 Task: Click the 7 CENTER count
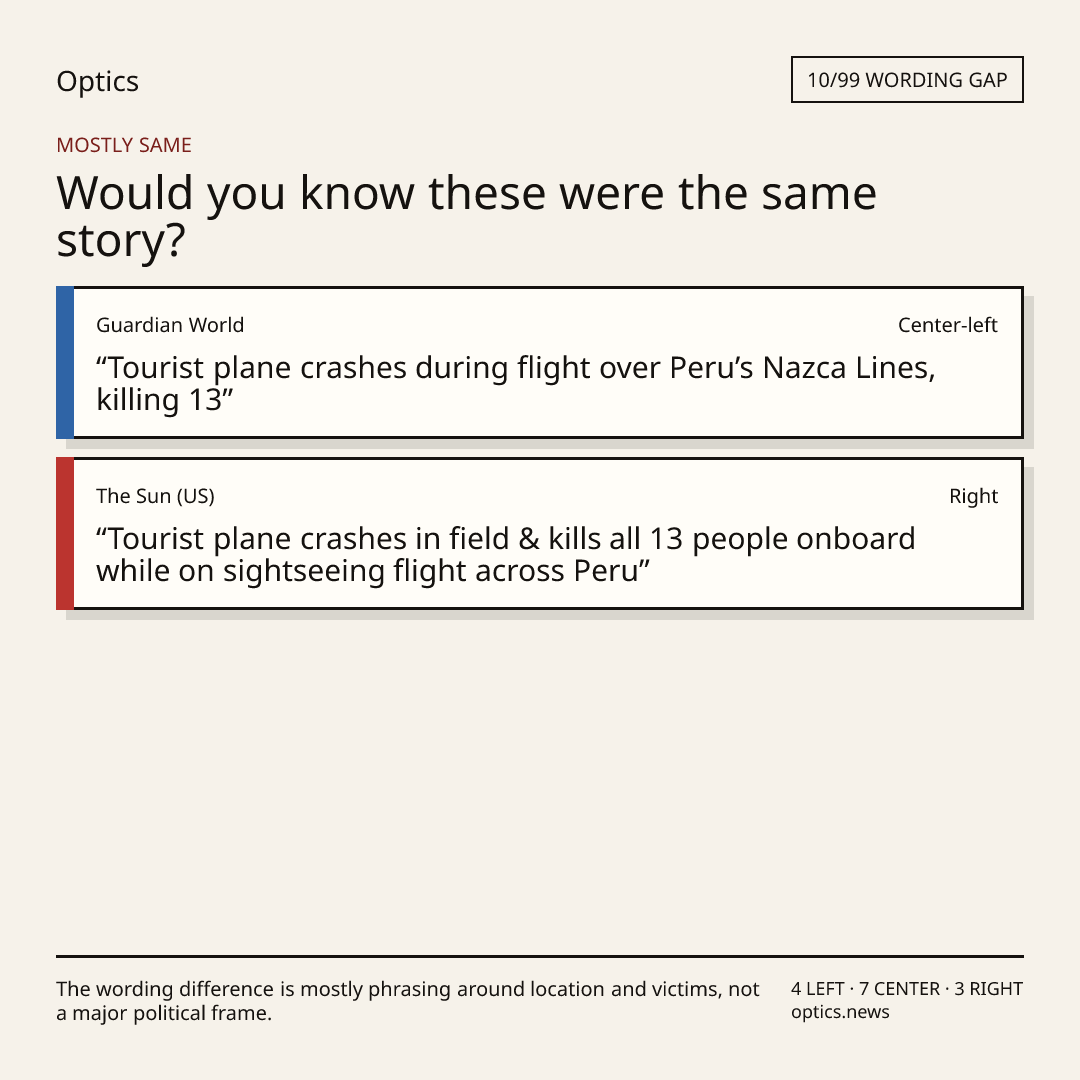click(900, 989)
